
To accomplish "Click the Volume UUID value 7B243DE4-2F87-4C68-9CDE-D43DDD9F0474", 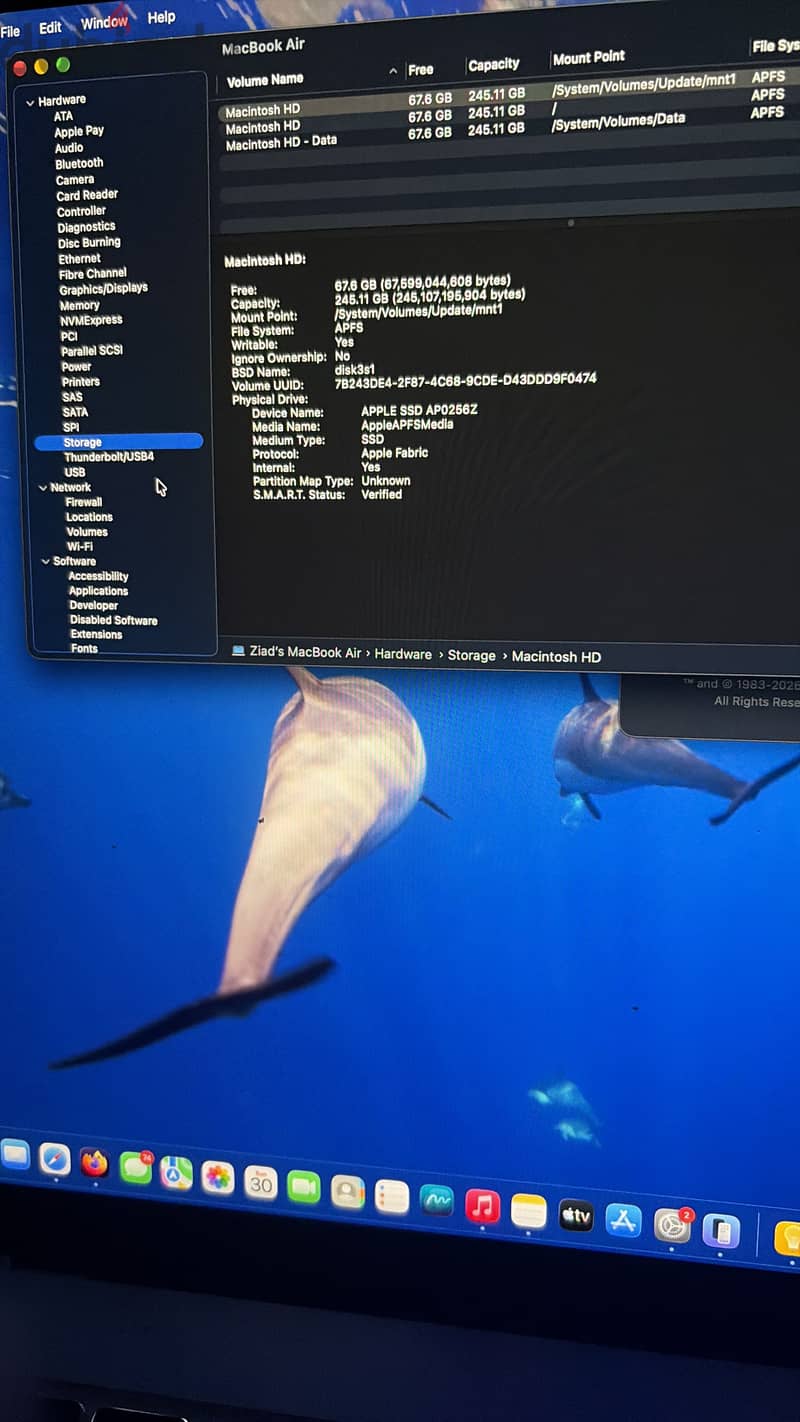I will pos(465,380).
